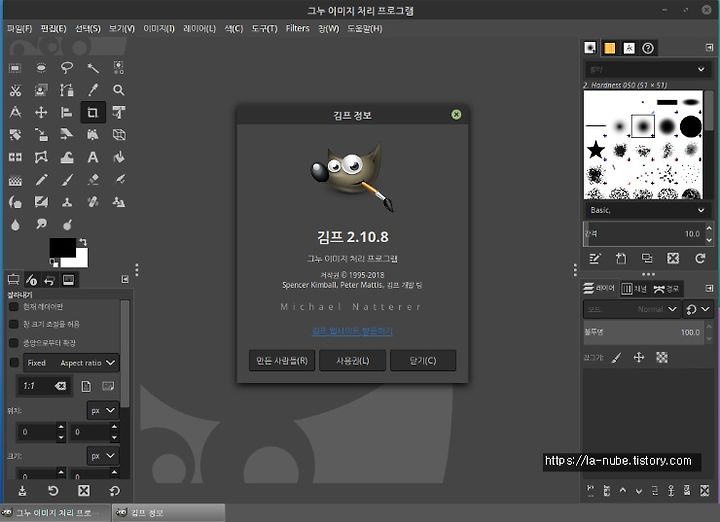This screenshot has height=522, width=720.
Task: Select the Paths tool
Action: pos(67,90)
